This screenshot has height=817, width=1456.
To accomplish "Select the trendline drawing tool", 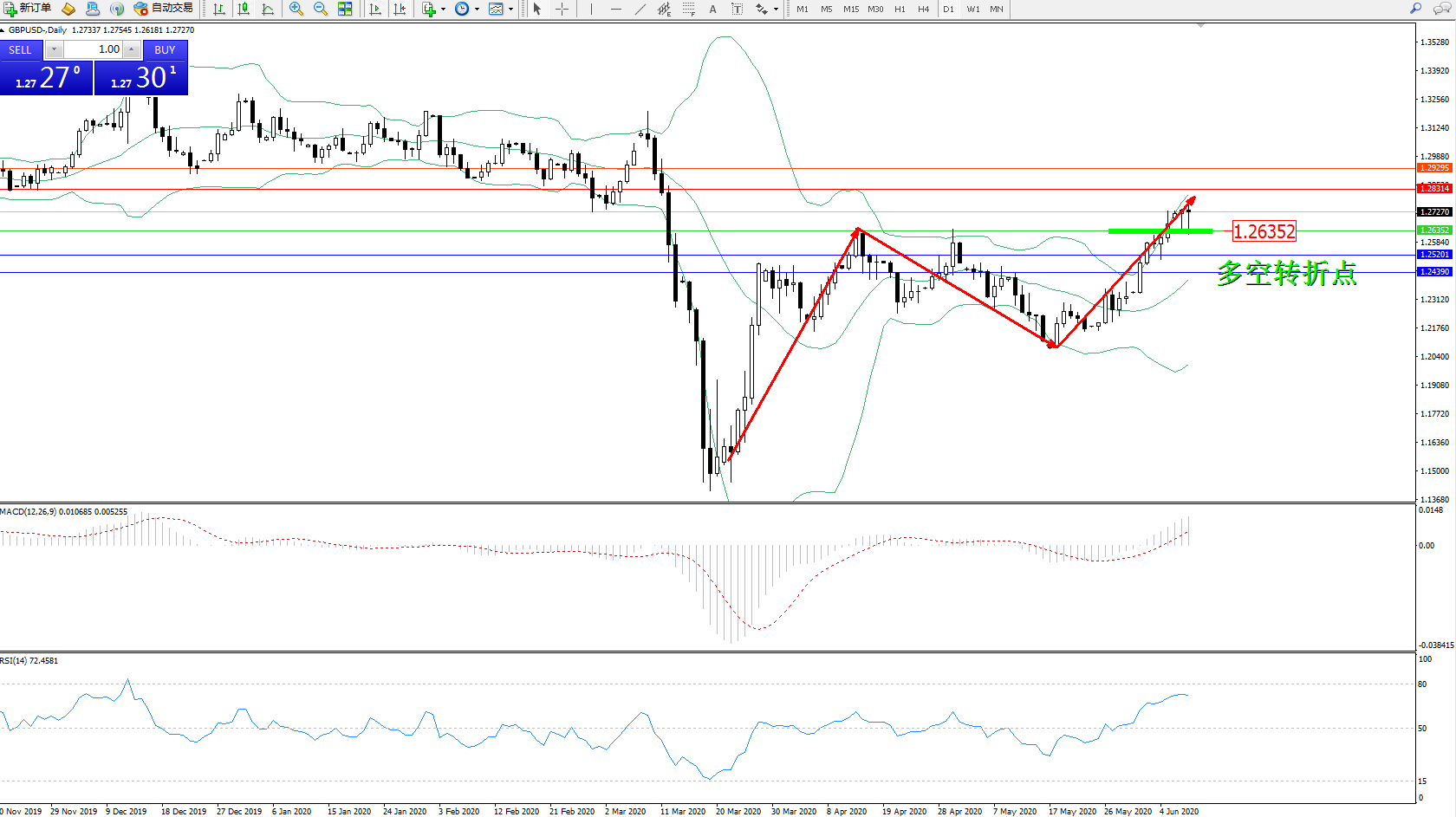I will point(640,9).
